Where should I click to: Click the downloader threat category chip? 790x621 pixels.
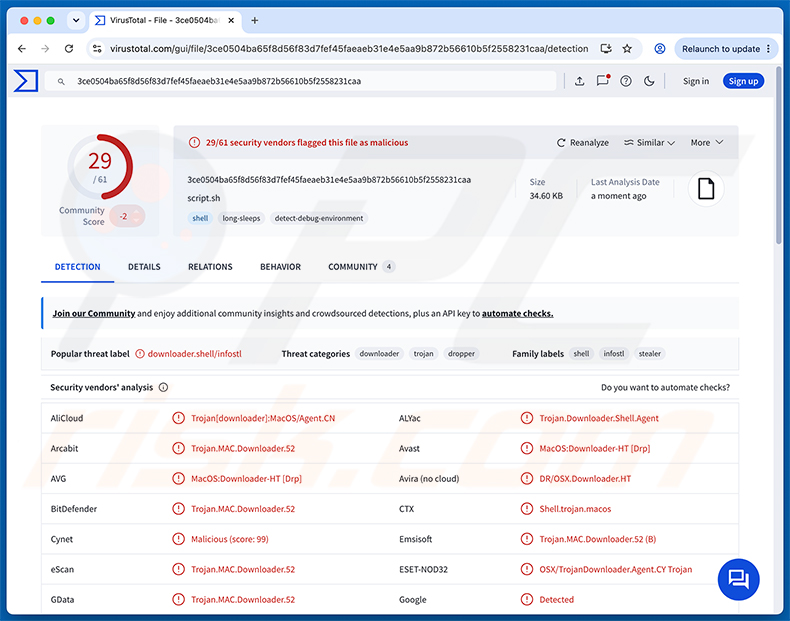click(379, 354)
